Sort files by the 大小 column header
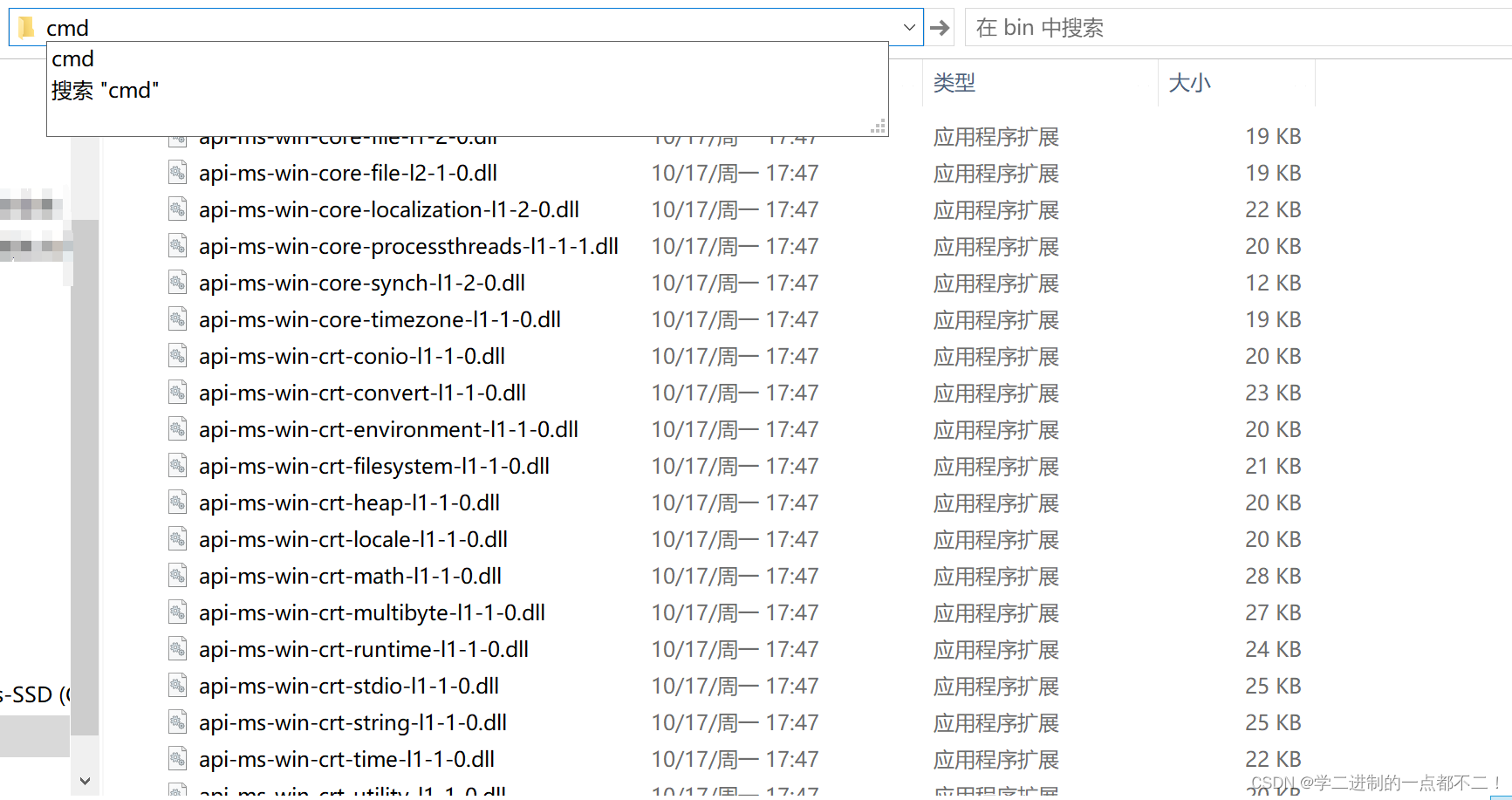This screenshot has width=1512, height=800. 1189,82
